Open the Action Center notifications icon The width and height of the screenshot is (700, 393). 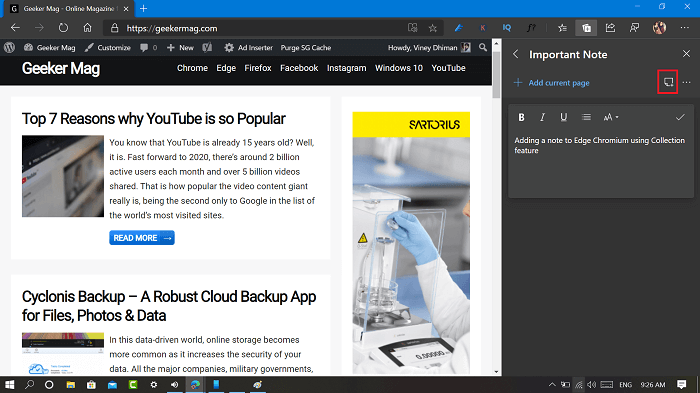(x=682, y=385)
